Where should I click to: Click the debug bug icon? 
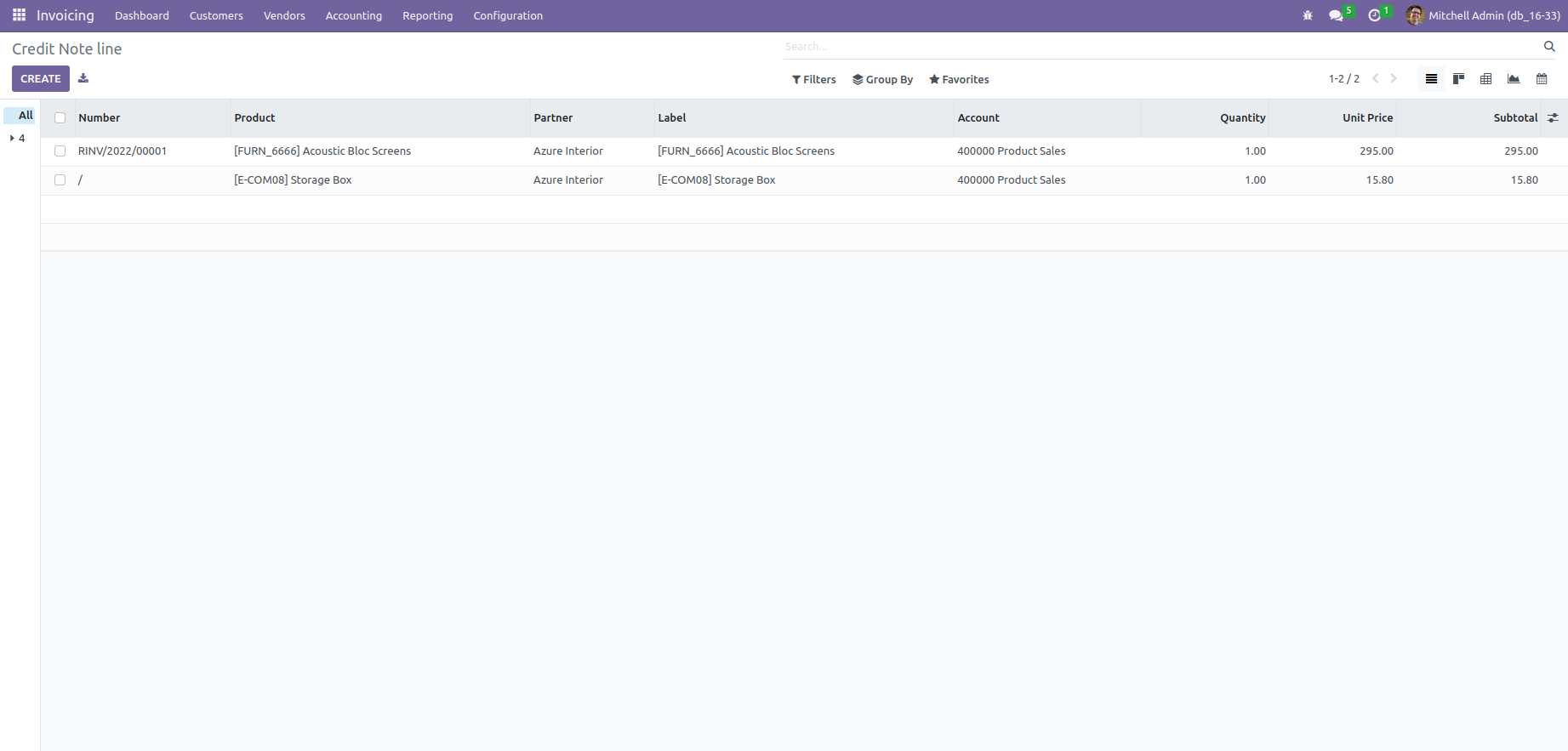(x=1308, y=15)
